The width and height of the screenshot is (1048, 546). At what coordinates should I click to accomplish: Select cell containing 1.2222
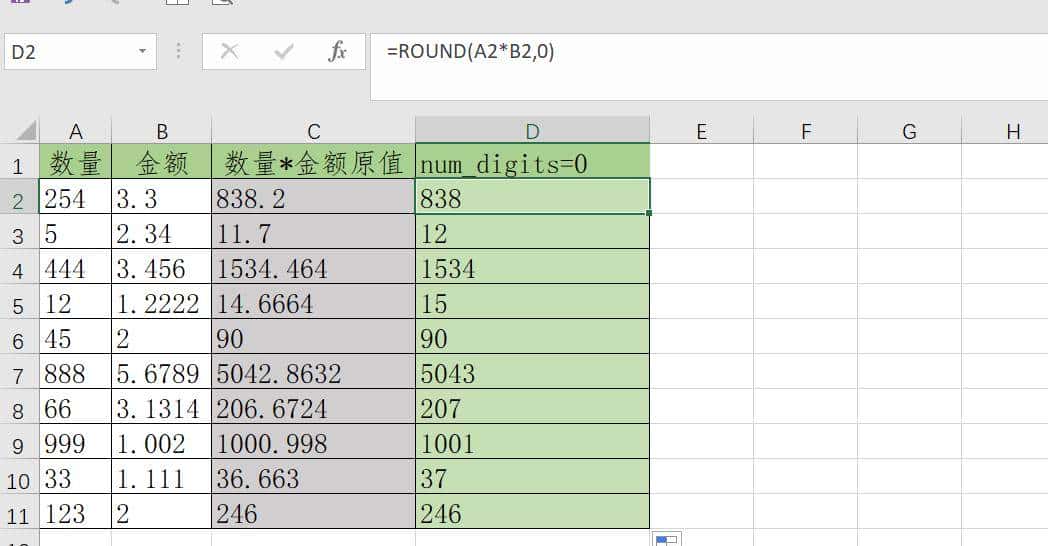click(162, 301)
